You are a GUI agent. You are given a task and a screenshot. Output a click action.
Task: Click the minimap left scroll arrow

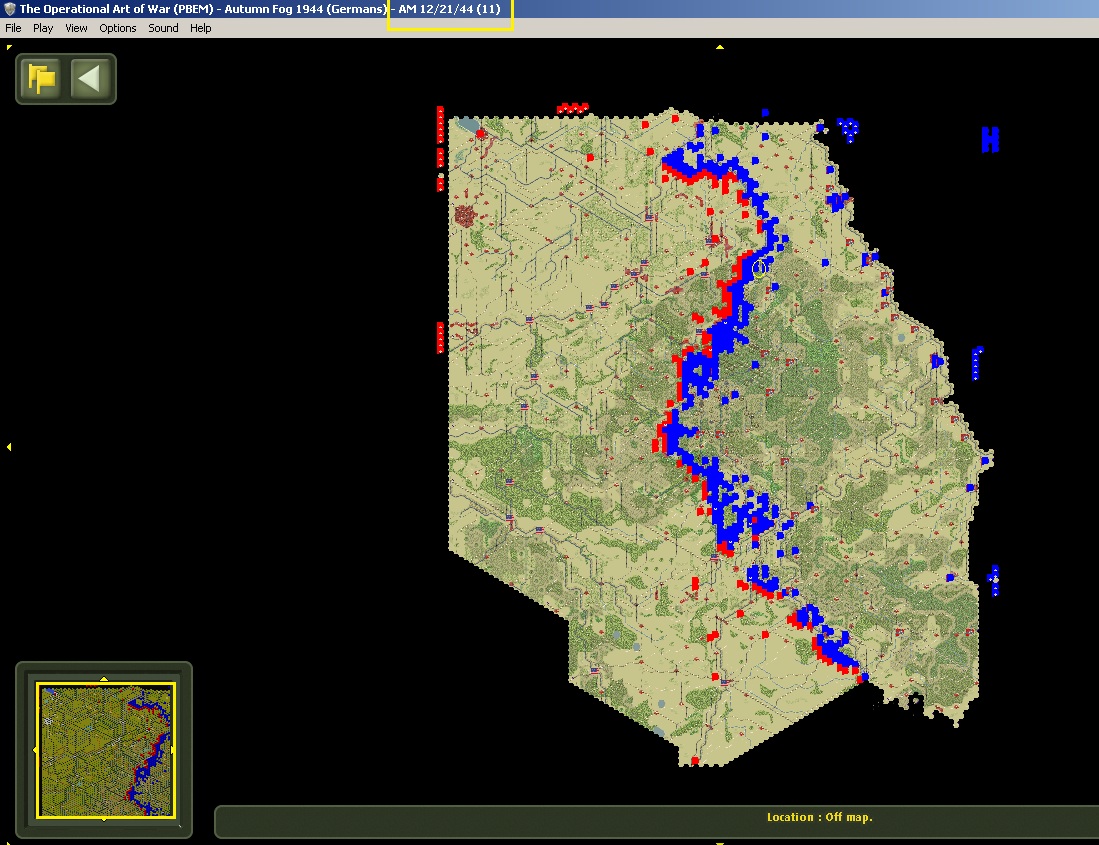[34, 750]
